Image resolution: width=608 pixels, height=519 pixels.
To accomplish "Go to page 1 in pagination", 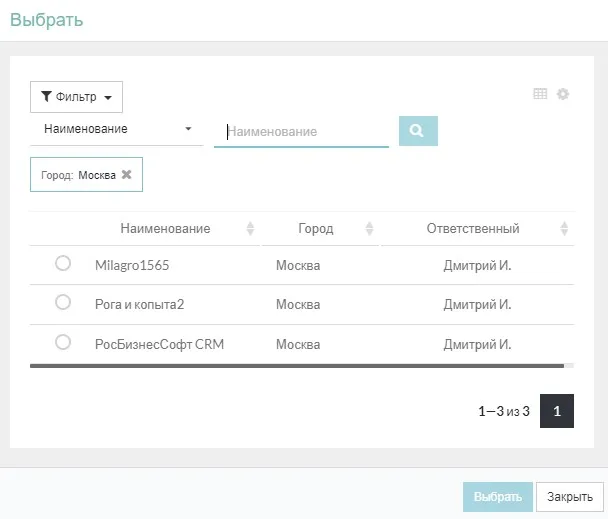I will click(557, 411).
